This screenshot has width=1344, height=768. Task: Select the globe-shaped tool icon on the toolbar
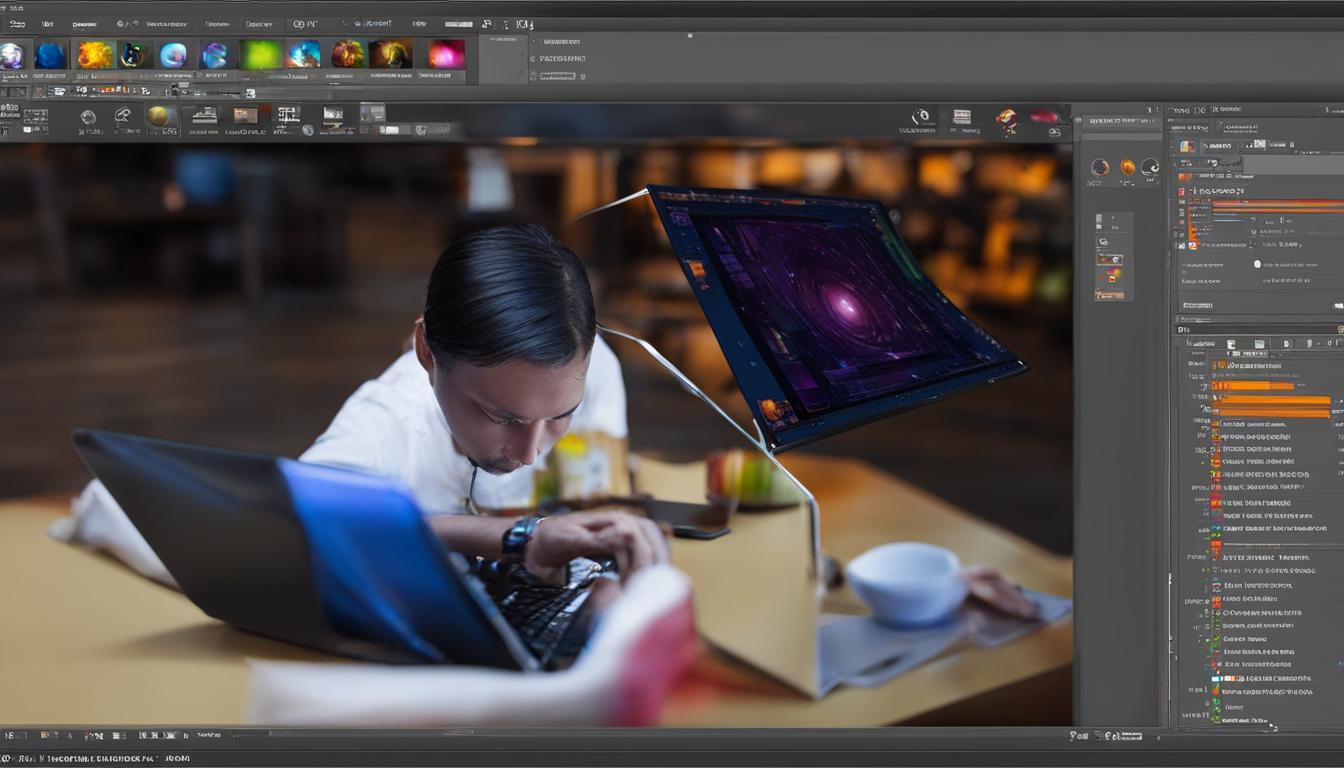click(x=88, y=115)
